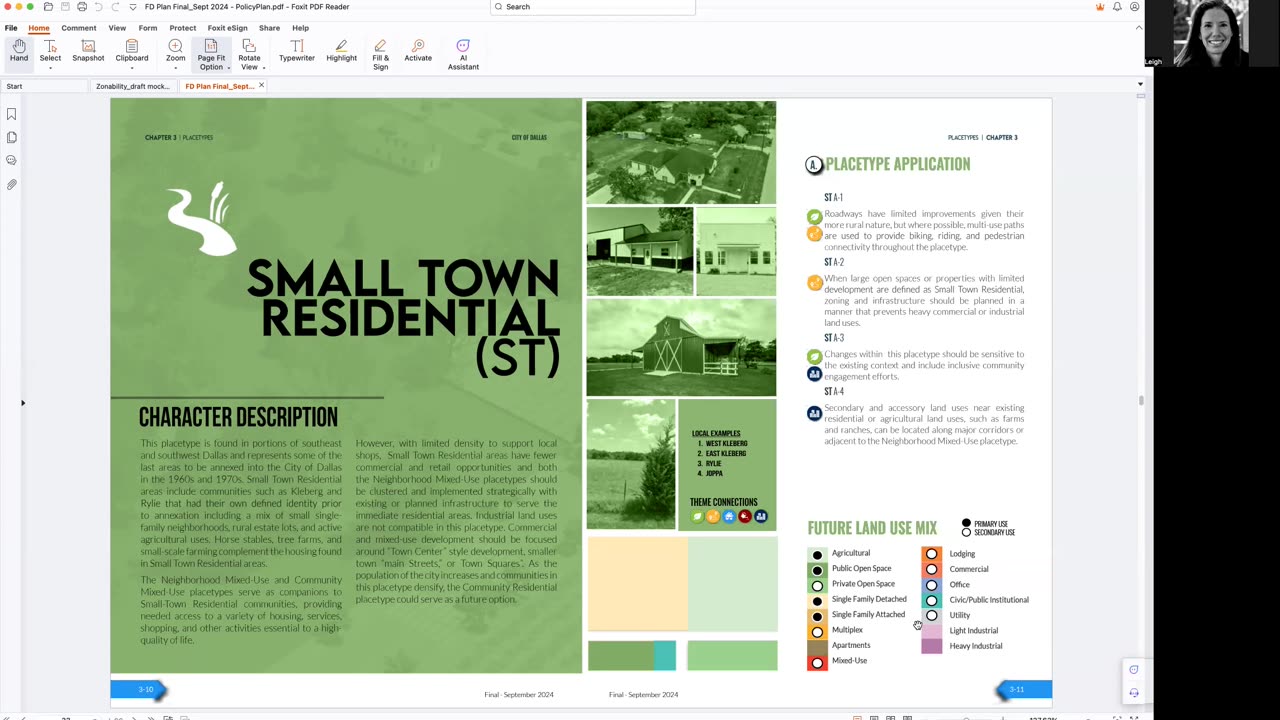Click the lower headset support icon at right edge
The width and height of the screenshot is (1280, 720).
[x=1133, y=692]
